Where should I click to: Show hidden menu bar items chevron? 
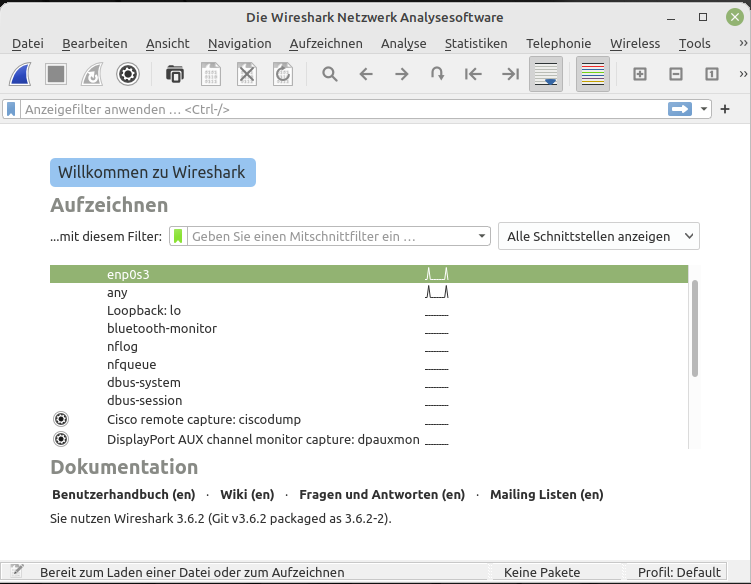[x=743, y=43]
